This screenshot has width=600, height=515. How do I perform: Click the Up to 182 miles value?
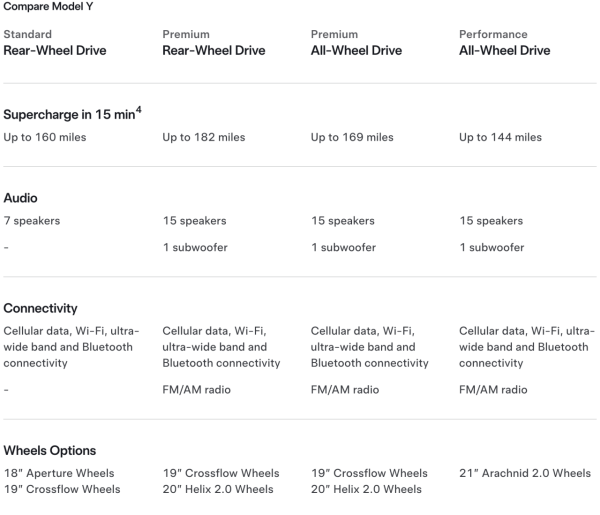[x=203, y=137]
